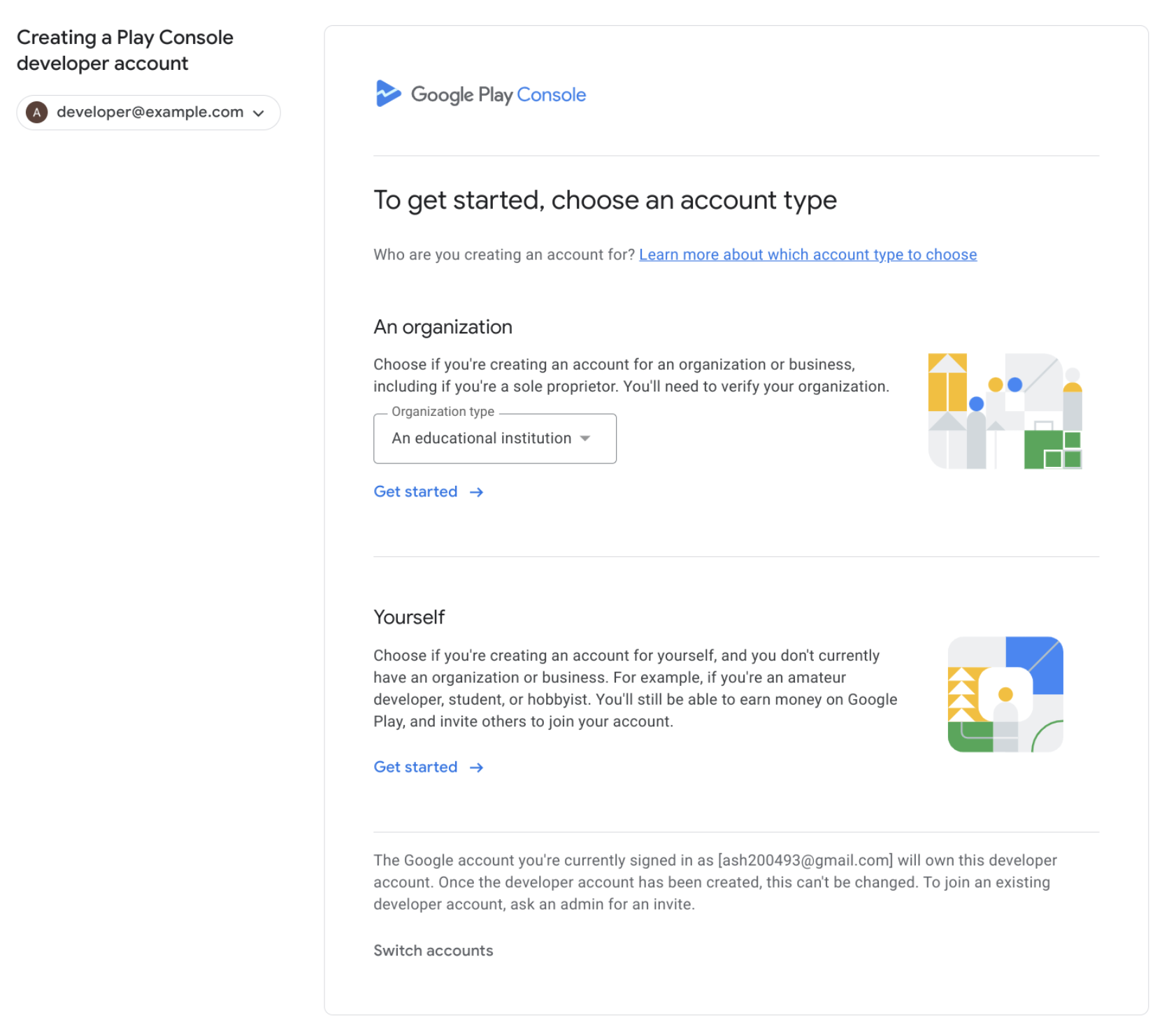
Task: Open the developer@example.com account switcher chevron
Action: (x=259, y=113)
